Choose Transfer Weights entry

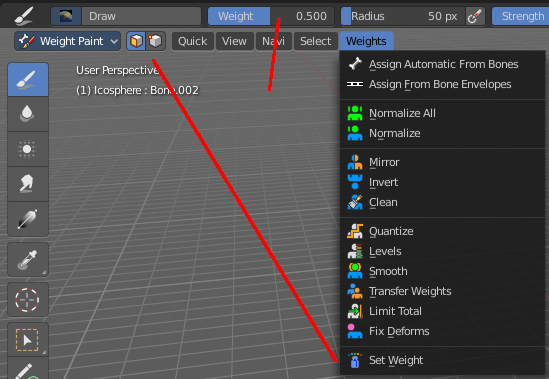click(443, 291)
